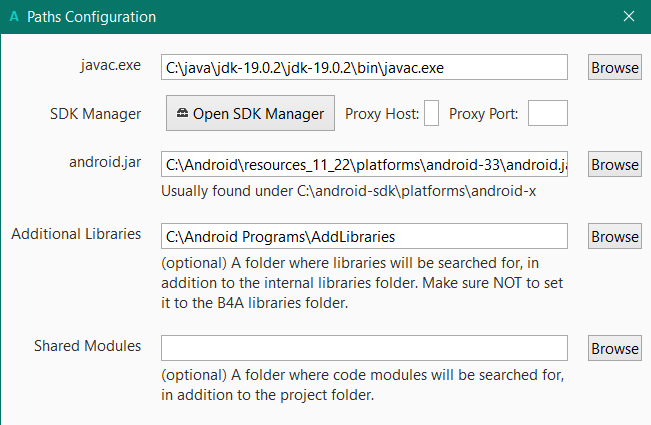Focus the Proxy Port box

click(x=547, y=114)
